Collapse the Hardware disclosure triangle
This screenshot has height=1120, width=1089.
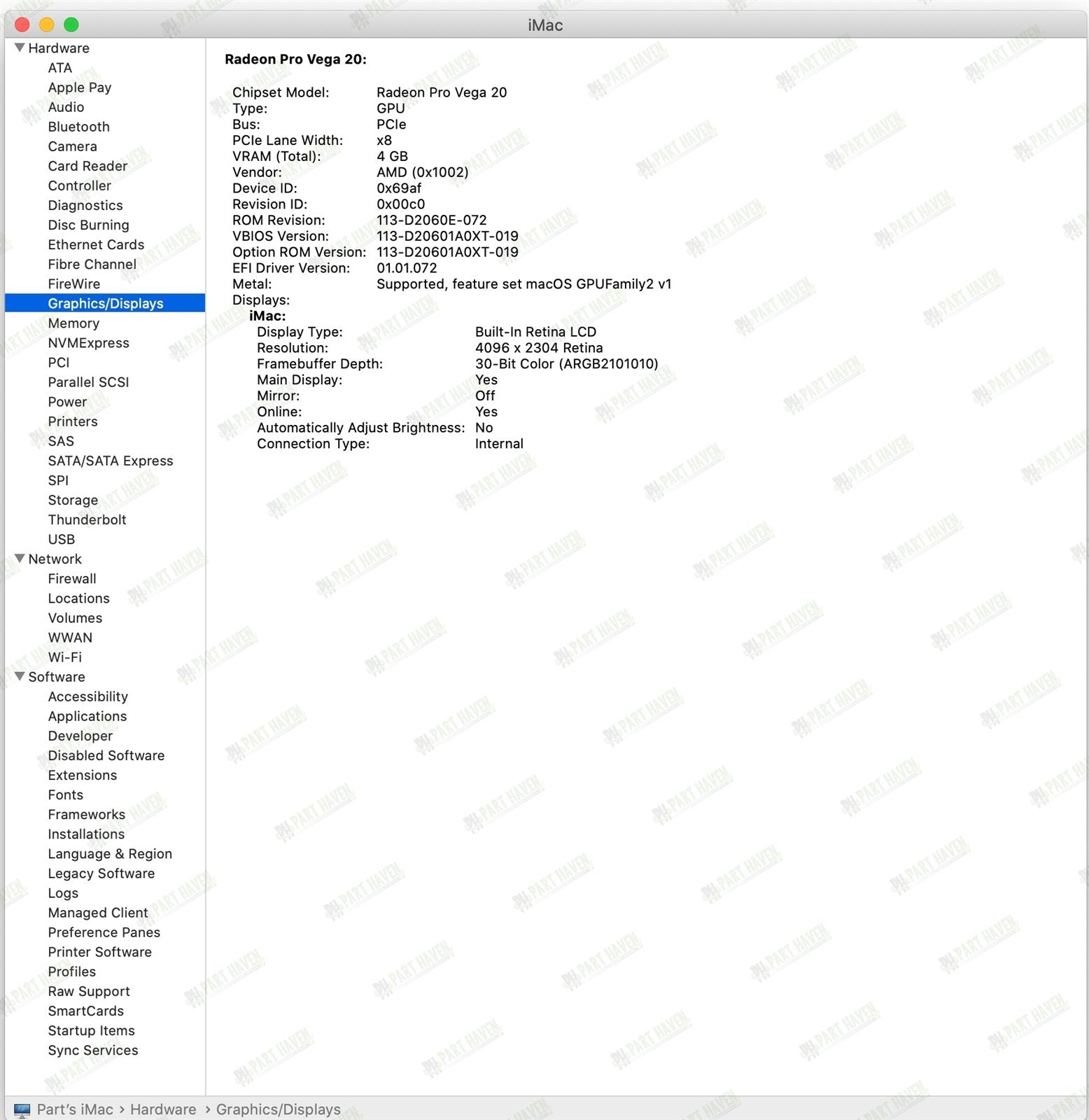click(20, 48)
